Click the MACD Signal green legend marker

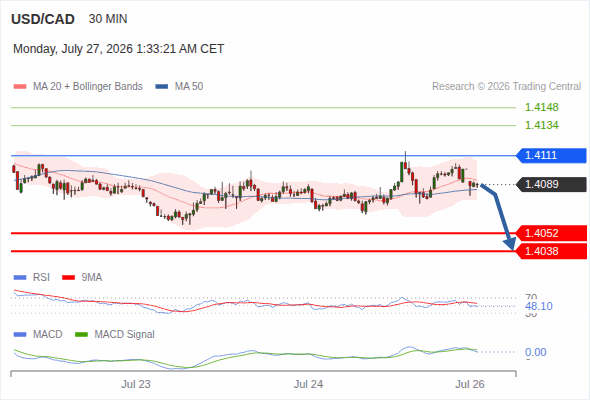coord(81,335)
